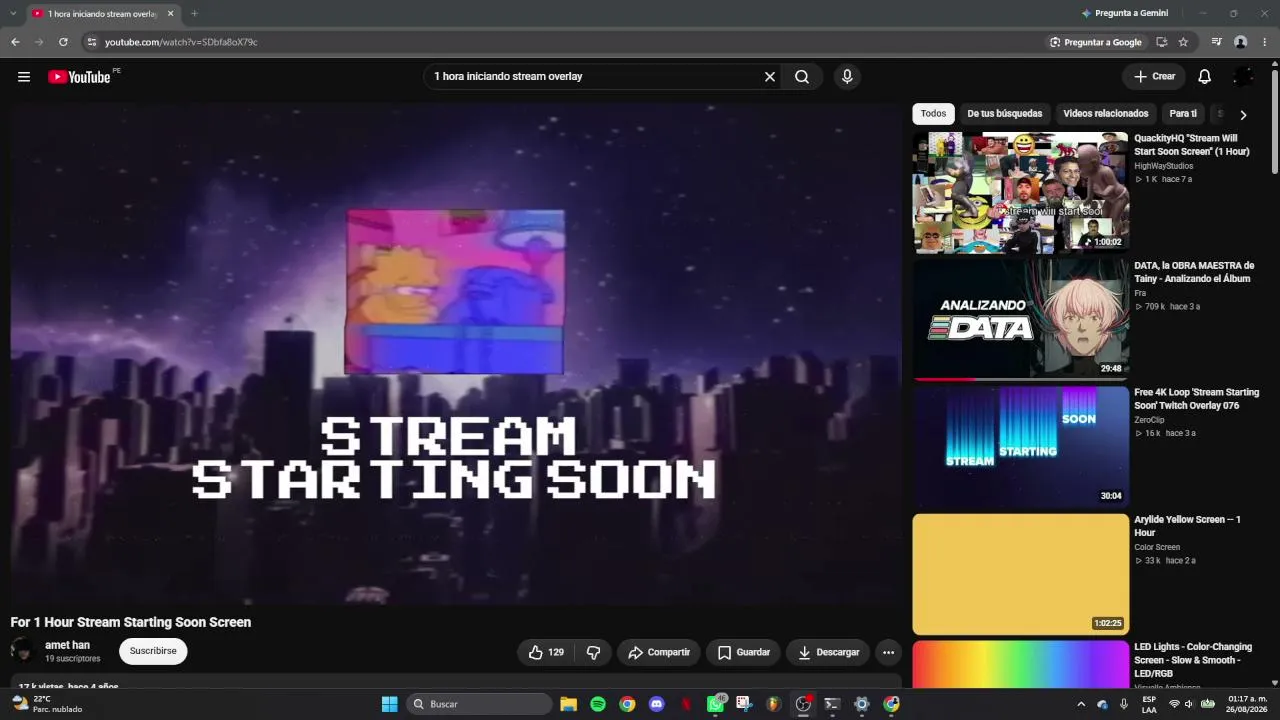Like the video with 129 likes
The width and height of the screenshot is (1280, 720).
546,652
